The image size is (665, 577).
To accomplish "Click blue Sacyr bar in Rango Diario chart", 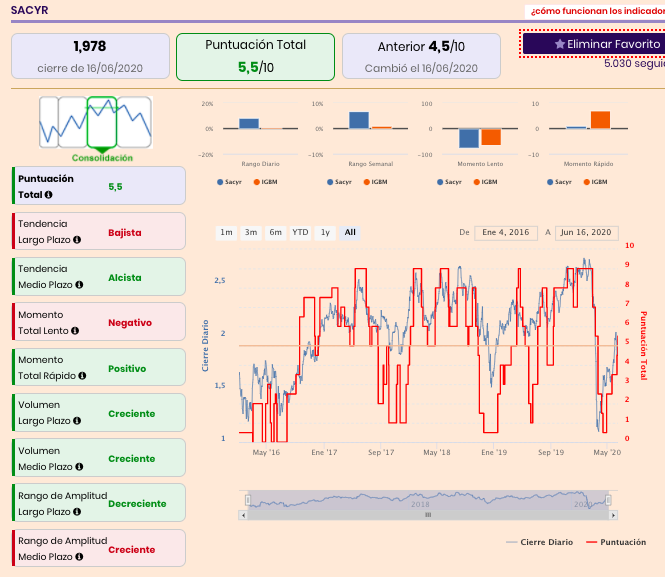I will point(249,123).
